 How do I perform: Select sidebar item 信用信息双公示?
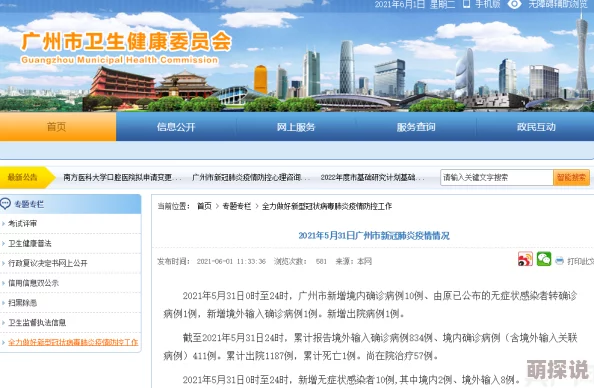(33, 283)
